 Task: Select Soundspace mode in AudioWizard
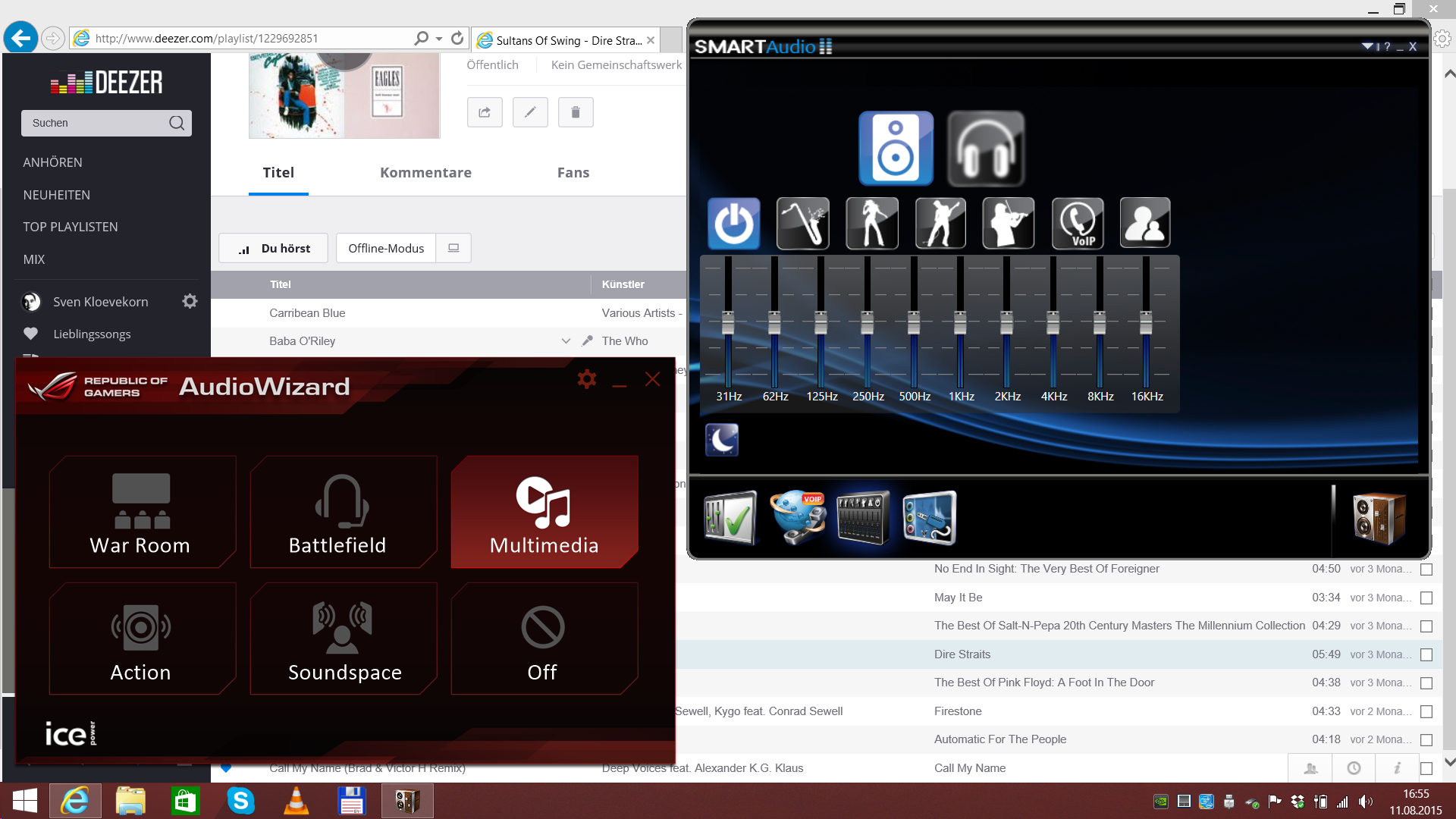coord(343,639)
